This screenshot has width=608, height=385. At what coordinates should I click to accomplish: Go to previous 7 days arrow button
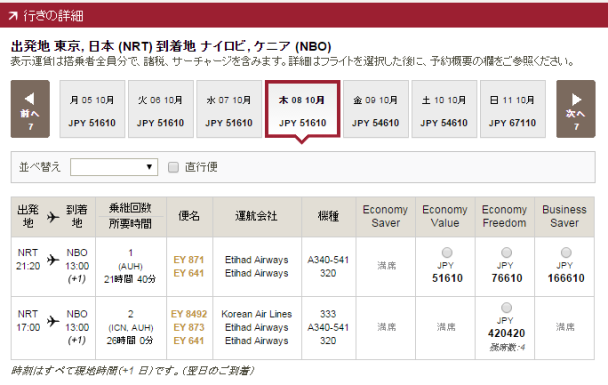pos(30,109)
